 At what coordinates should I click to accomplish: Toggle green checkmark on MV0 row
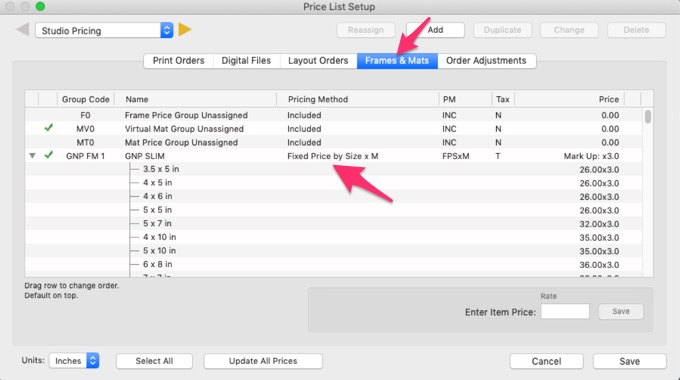[49, 128]
